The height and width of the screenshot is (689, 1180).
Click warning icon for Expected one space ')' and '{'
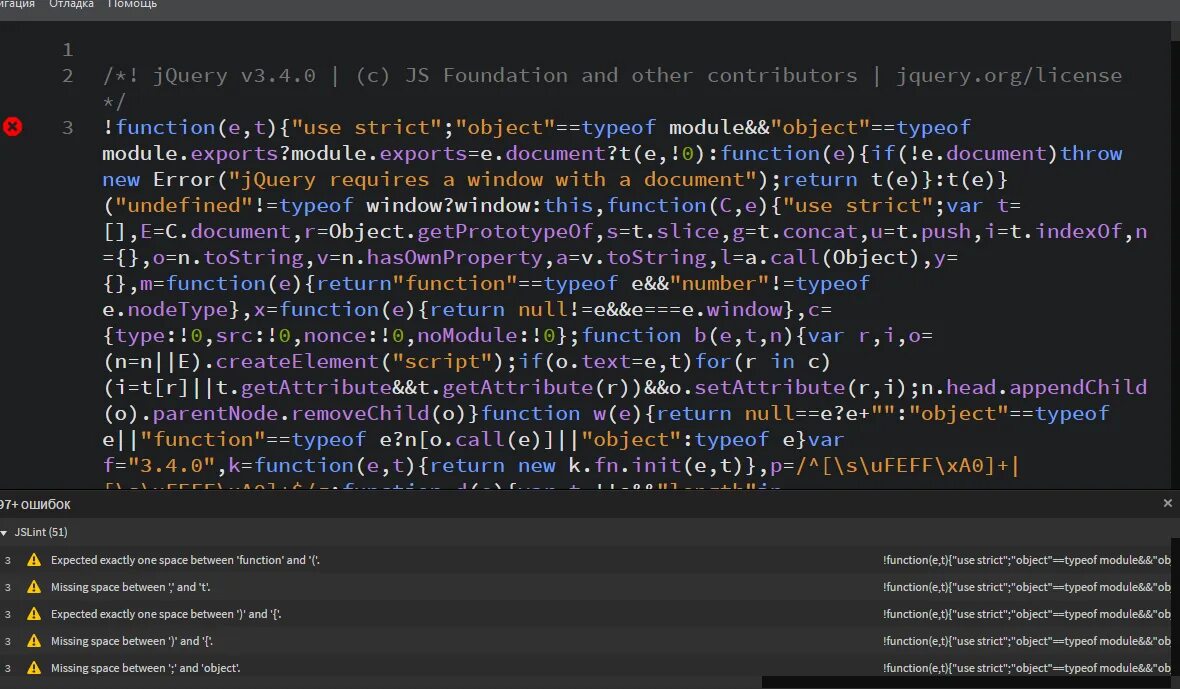click(34, 614)
